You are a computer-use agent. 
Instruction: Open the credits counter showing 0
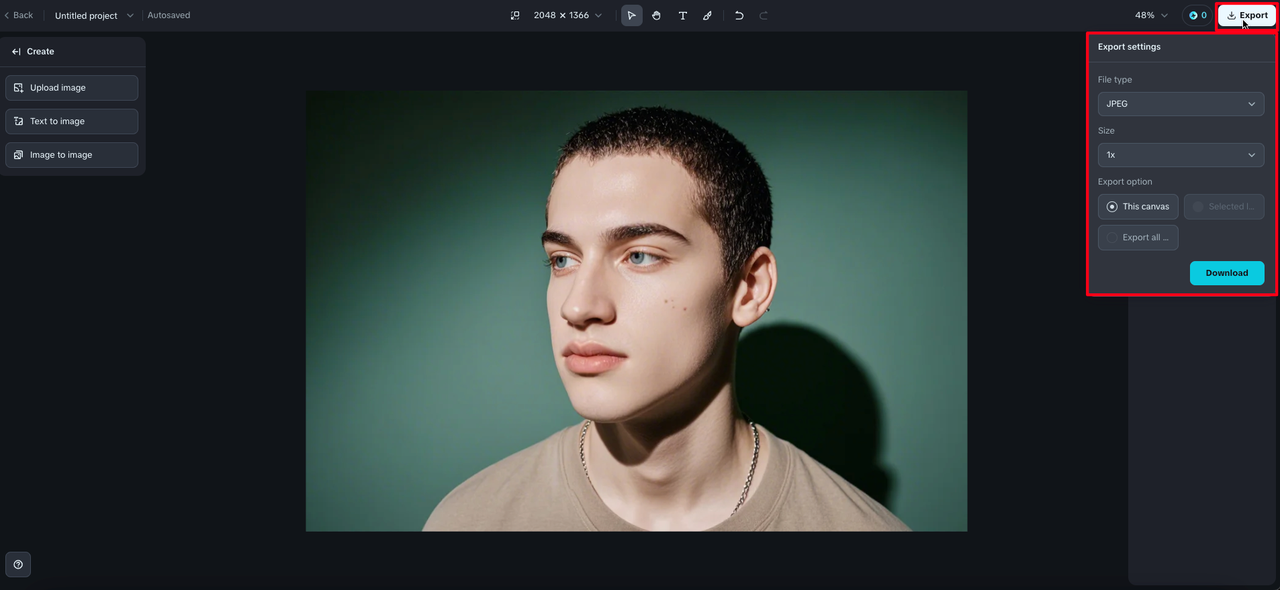(x=1197, y=15)
